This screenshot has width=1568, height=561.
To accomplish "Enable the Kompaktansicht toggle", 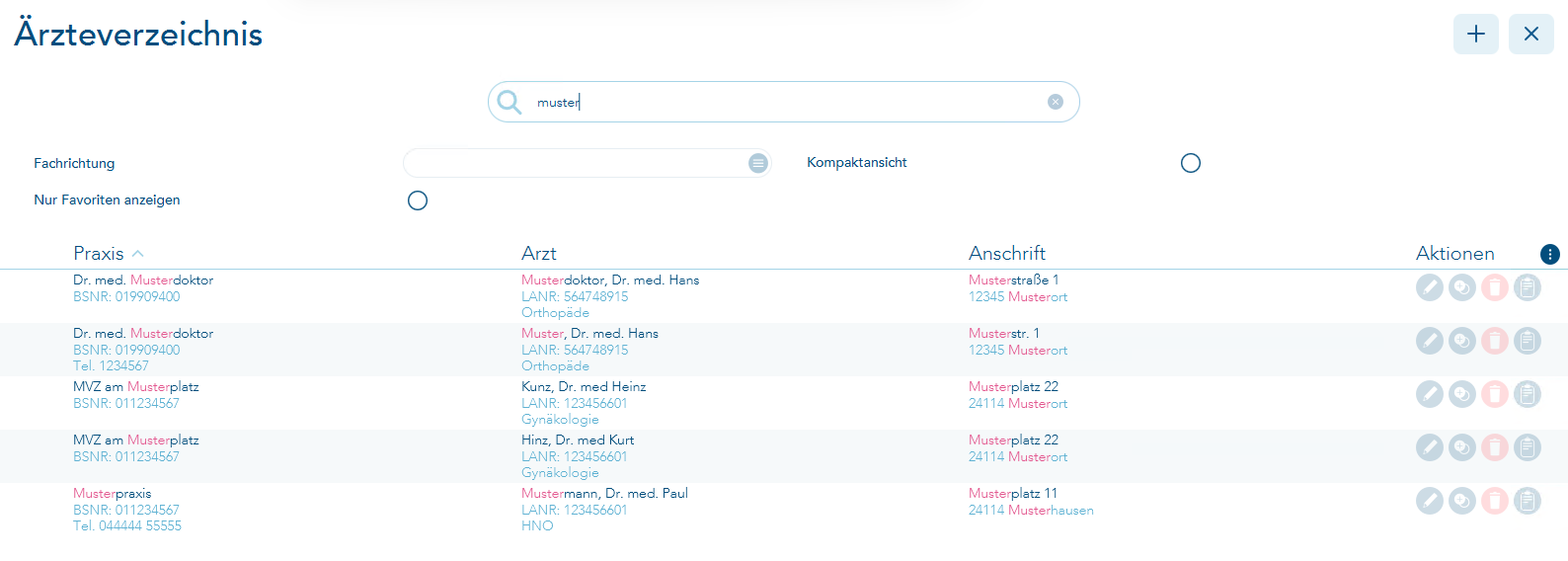I will coord(1190,163).
